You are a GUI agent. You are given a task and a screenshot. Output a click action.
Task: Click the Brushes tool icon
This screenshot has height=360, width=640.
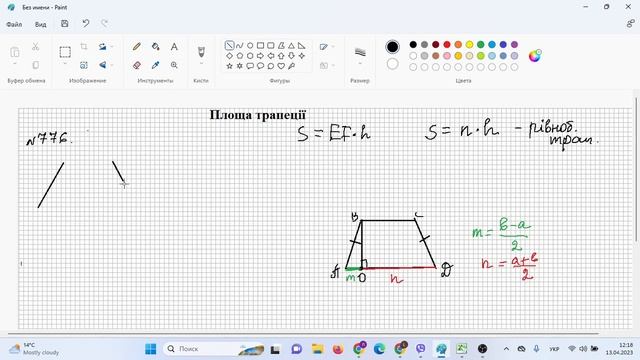point(201,51)
